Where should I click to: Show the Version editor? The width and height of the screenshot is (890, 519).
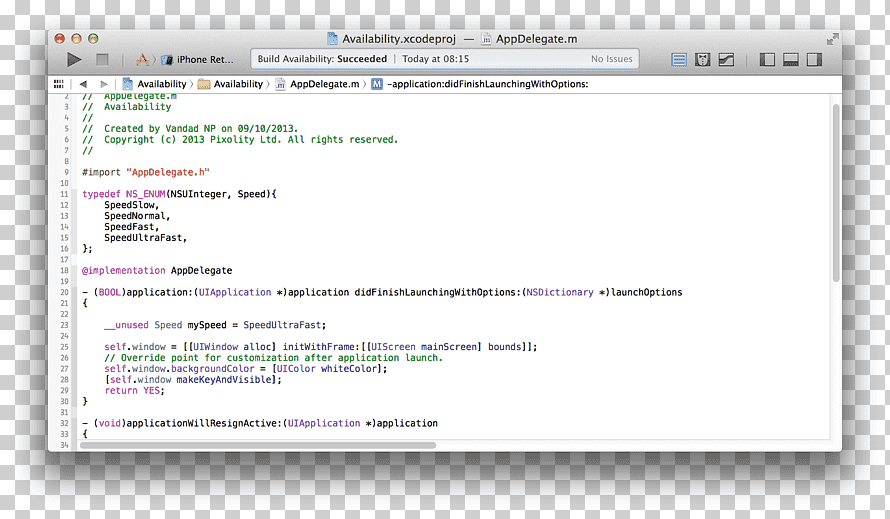pos(727,60)
